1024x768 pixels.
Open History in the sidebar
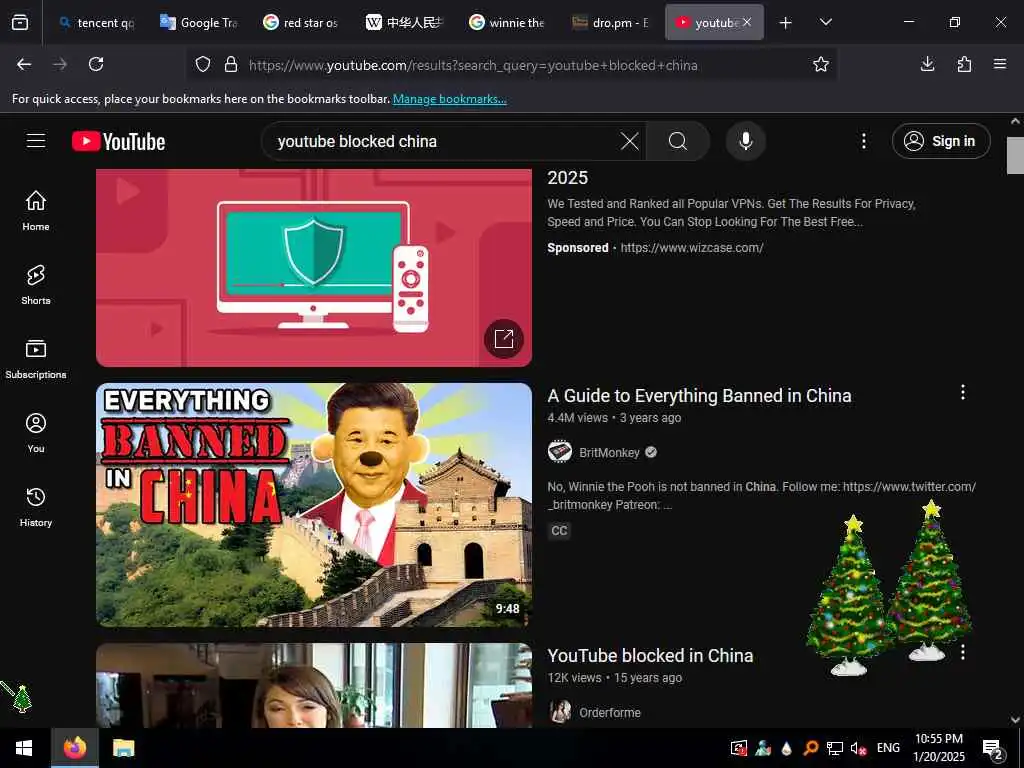click(36, 507)
